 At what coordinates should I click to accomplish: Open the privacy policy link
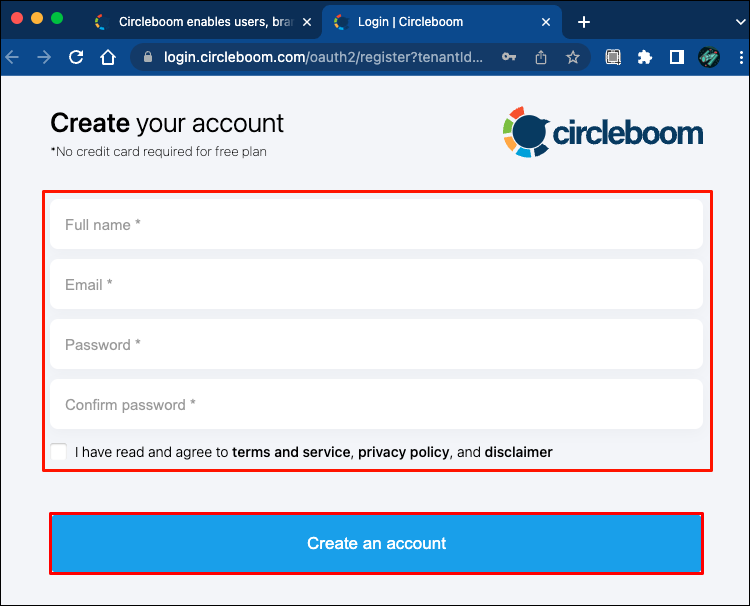403,452
